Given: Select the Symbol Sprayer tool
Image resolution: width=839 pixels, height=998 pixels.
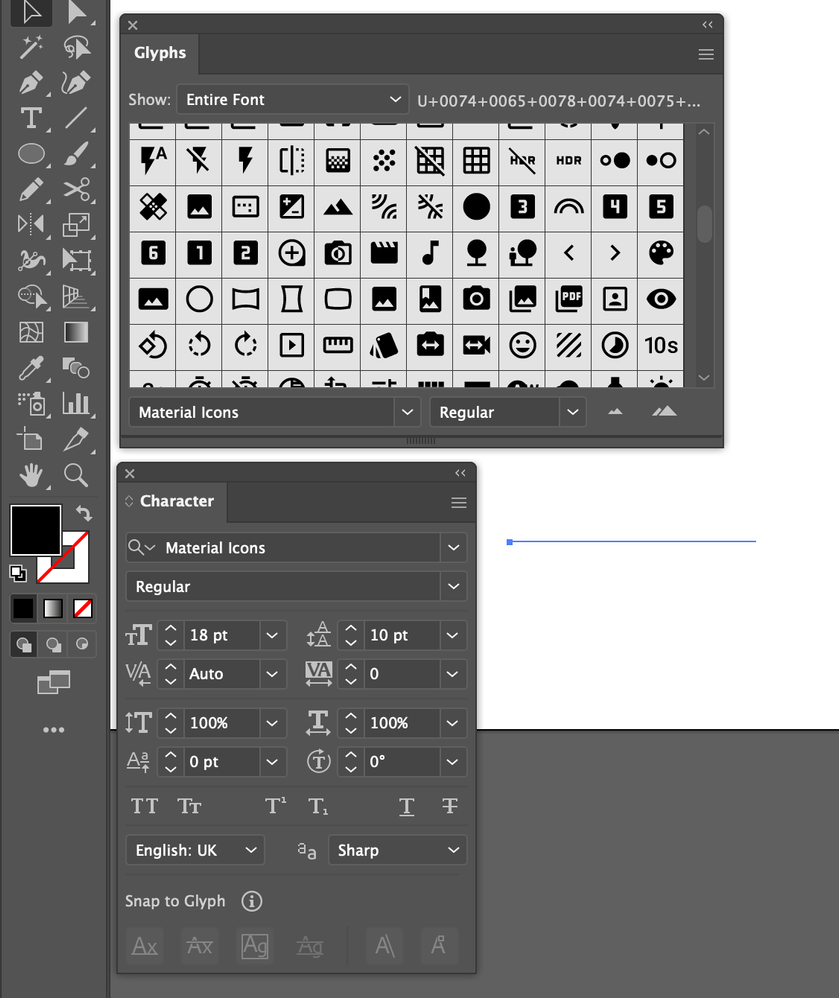Looking at the screenshot, I should coord(31,404).
